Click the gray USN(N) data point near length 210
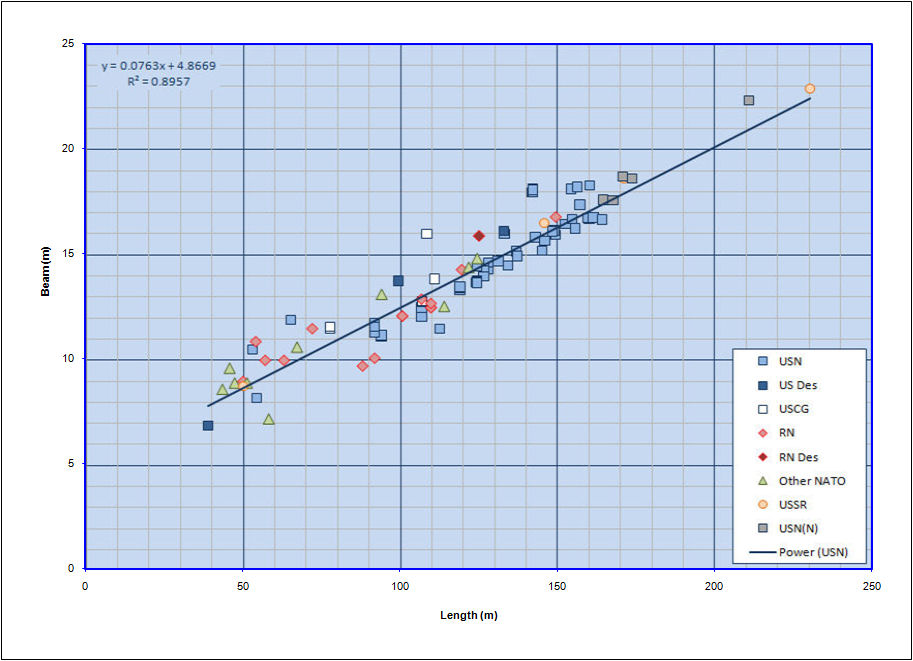The height and width of the screenshot is (661, 913). click(748, 100)
